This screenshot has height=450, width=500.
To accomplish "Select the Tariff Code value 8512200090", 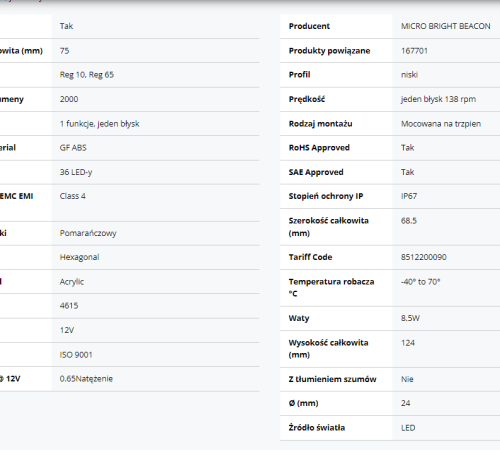I will pyautogui.click(x=424, y=257).
